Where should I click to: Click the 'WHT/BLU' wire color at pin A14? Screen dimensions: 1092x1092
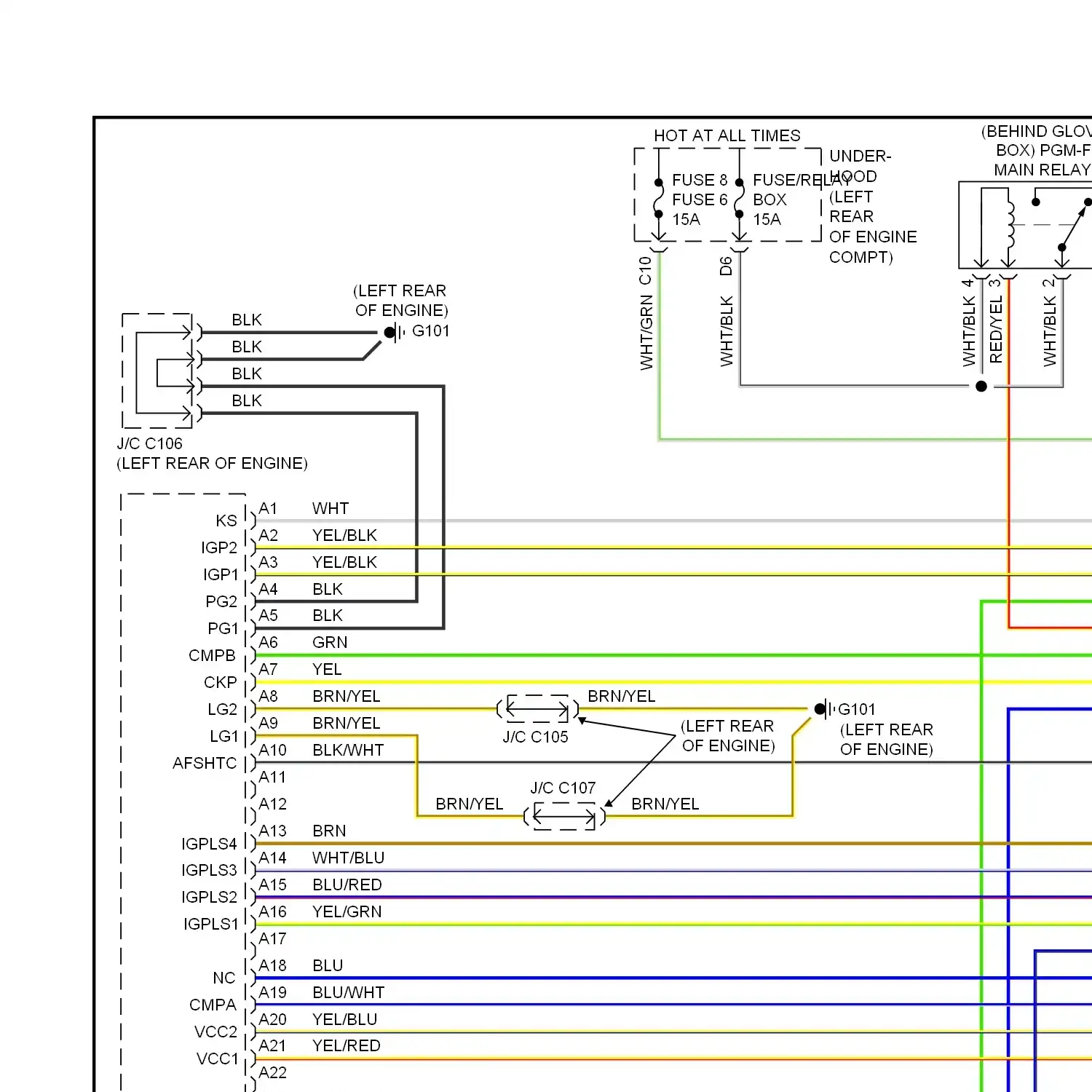tap(348, 858)
